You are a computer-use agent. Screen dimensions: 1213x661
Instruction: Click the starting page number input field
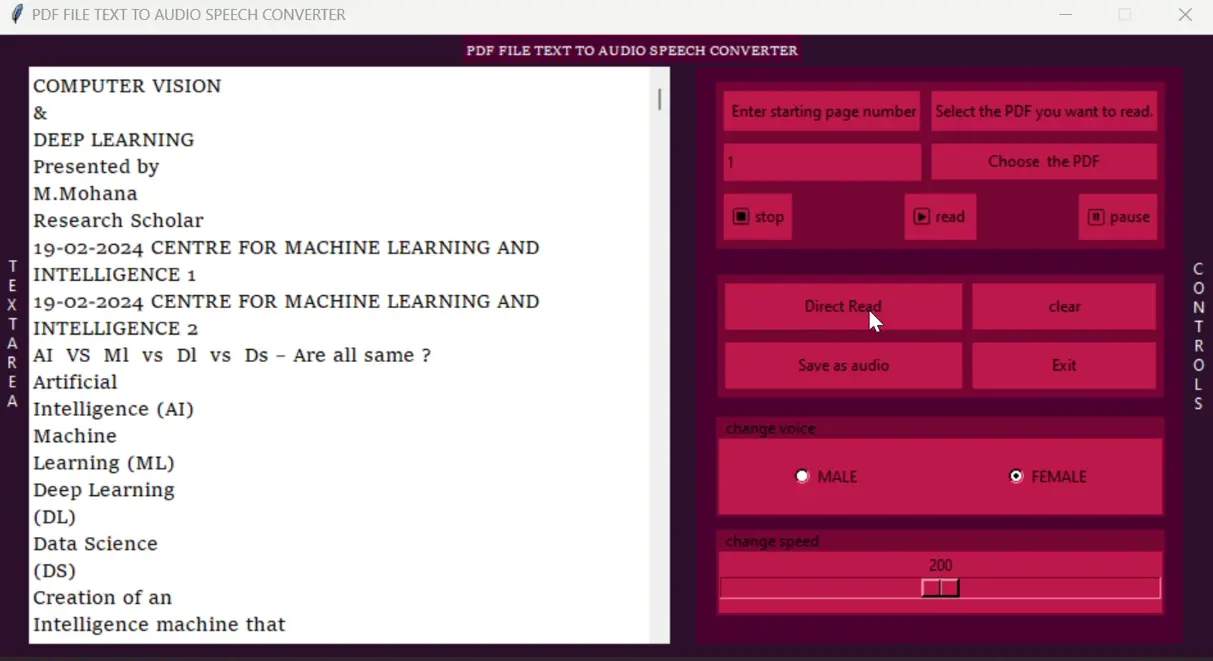tap(822, 162)
